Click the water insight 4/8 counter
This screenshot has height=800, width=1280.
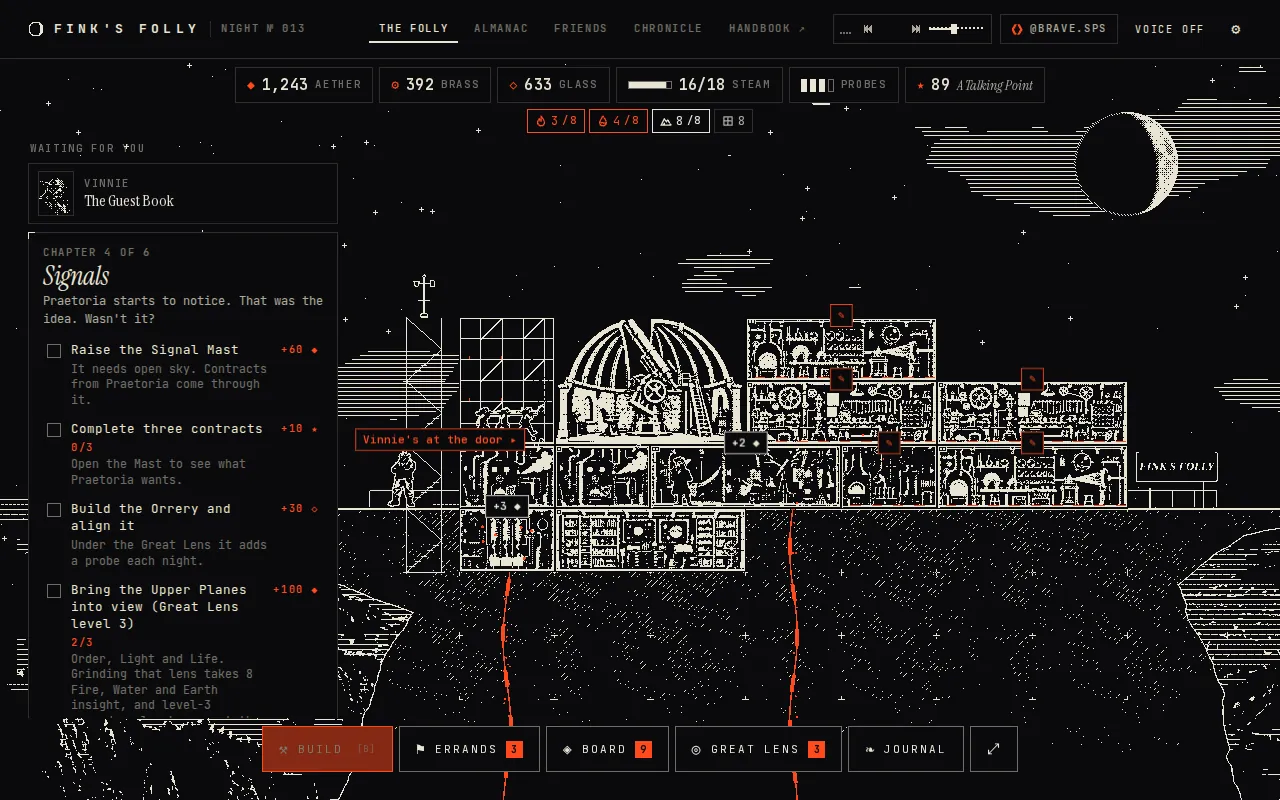tap(618, 121)
